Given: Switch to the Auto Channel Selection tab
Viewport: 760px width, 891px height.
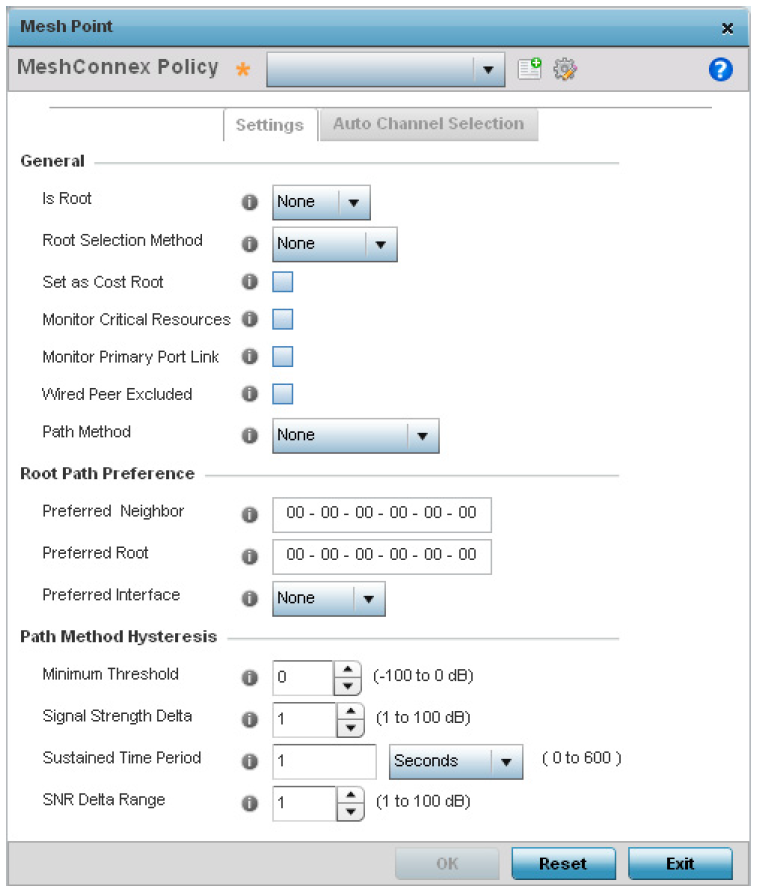Looking at the screenshot, I should click(x=429, y=124).
